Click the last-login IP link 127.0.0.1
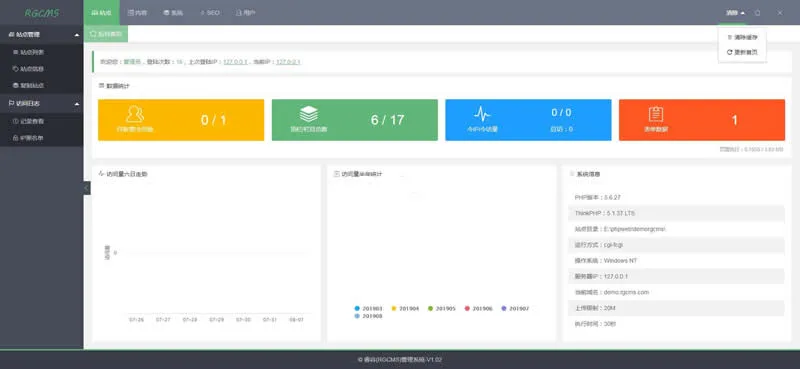800x369 pixels. click(x=236, y=62)
